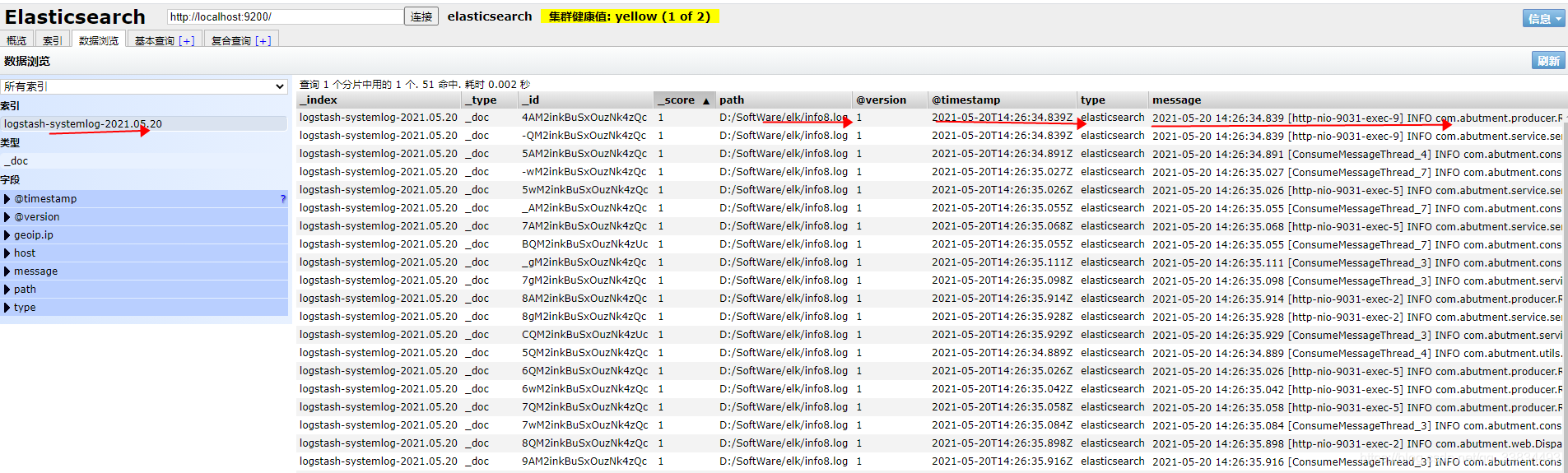Sort by the @timestamp column header
The height and width of the screenshot is (473, 1568).
click(1003, 100)
